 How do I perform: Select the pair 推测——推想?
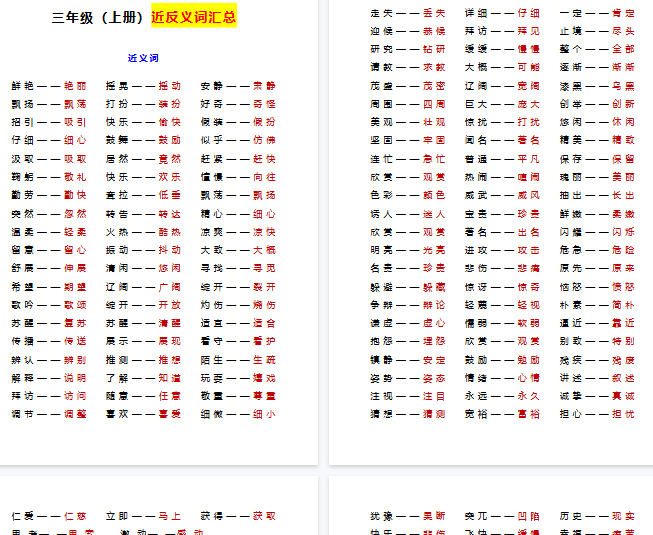coord(143,360)
